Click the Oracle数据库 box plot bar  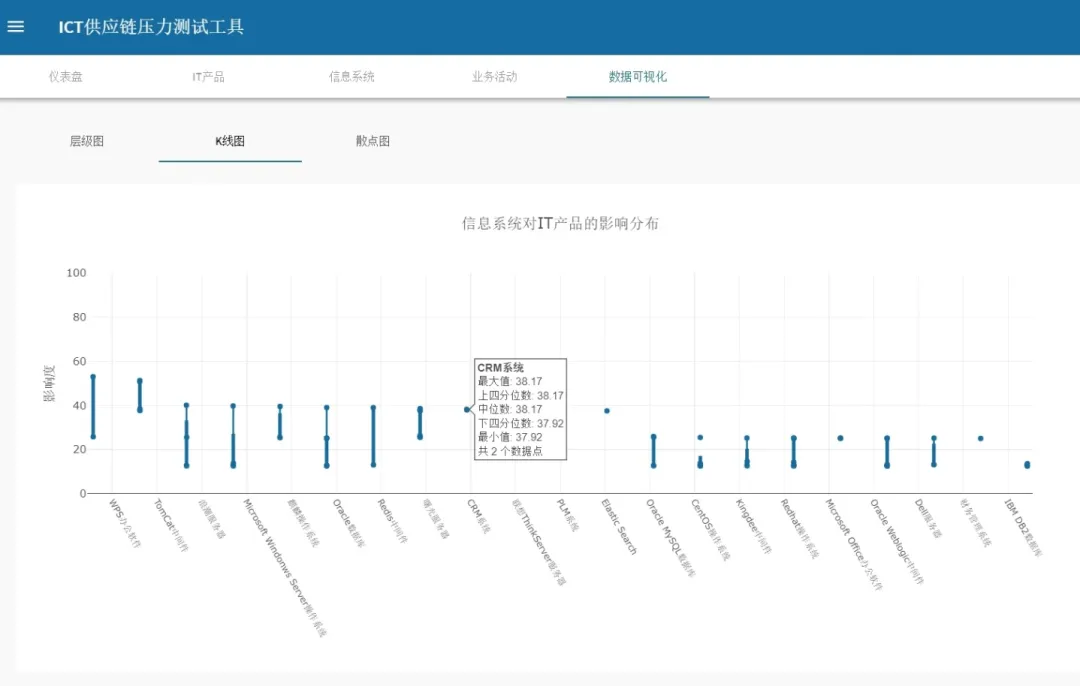click(x=326, y=437)
